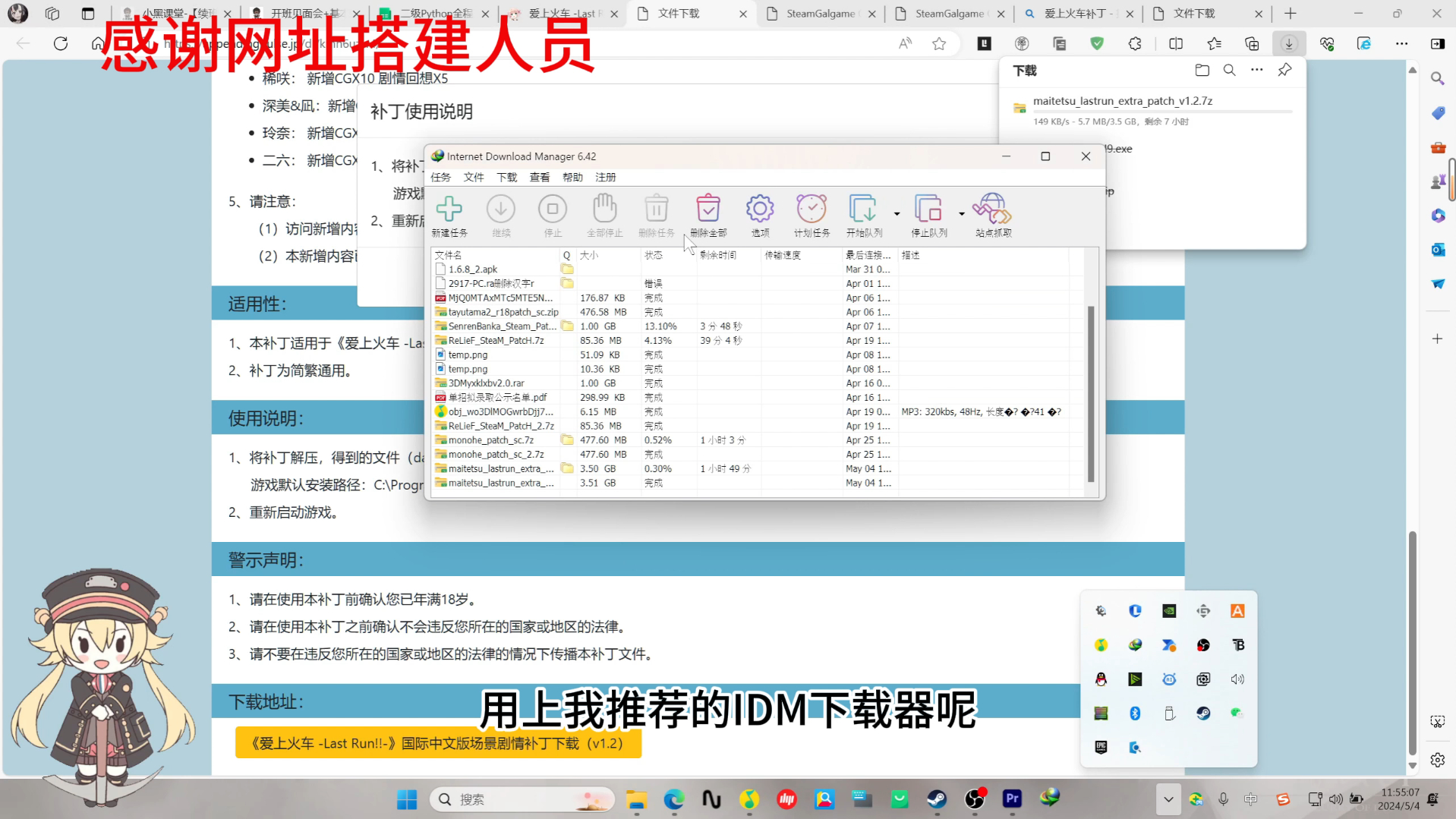Sort IDM list by 大小 column header
1456x819 pixels.
(x=607, y=255)
